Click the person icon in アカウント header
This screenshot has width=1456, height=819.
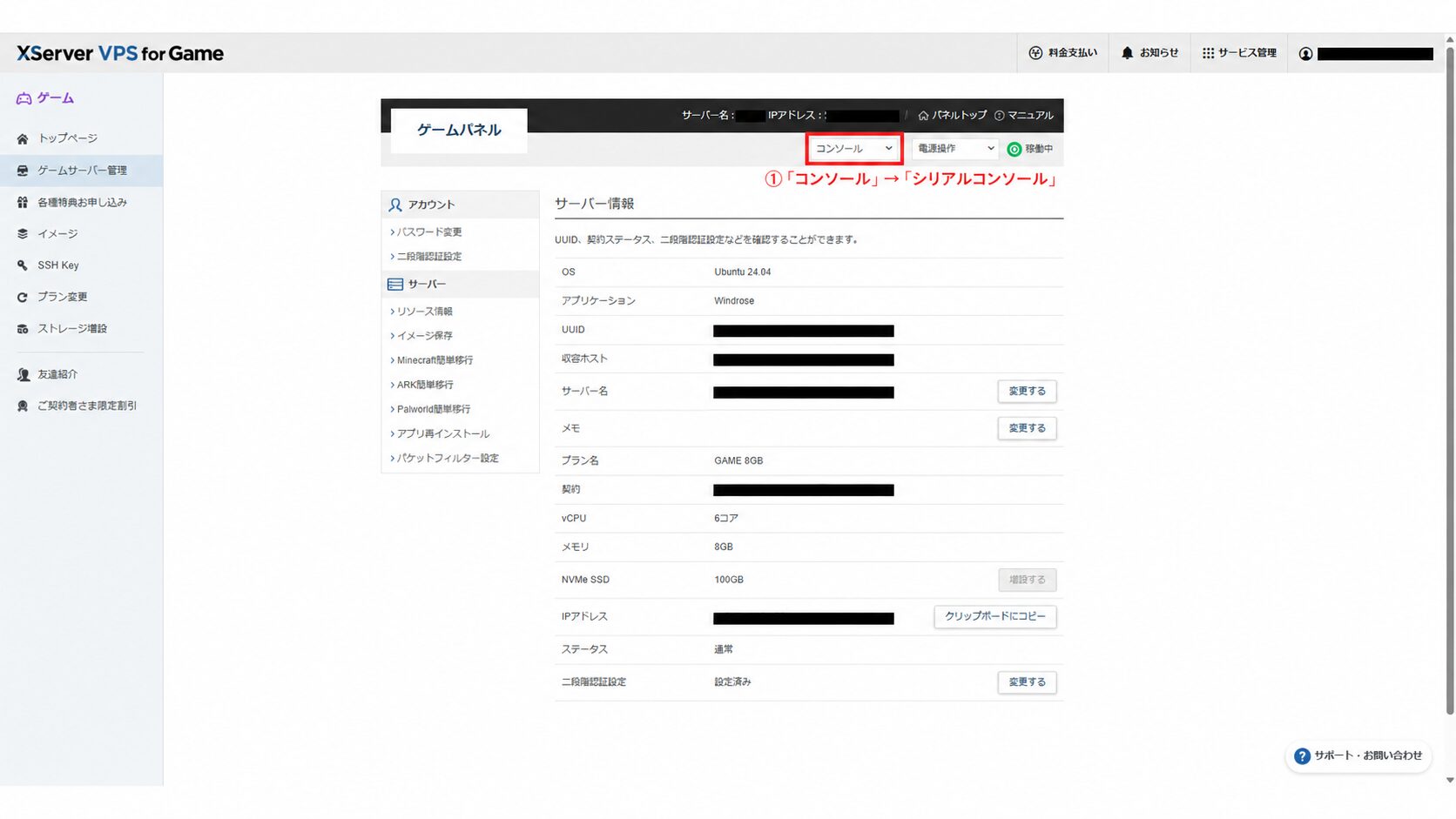click(x=395, y=205)
